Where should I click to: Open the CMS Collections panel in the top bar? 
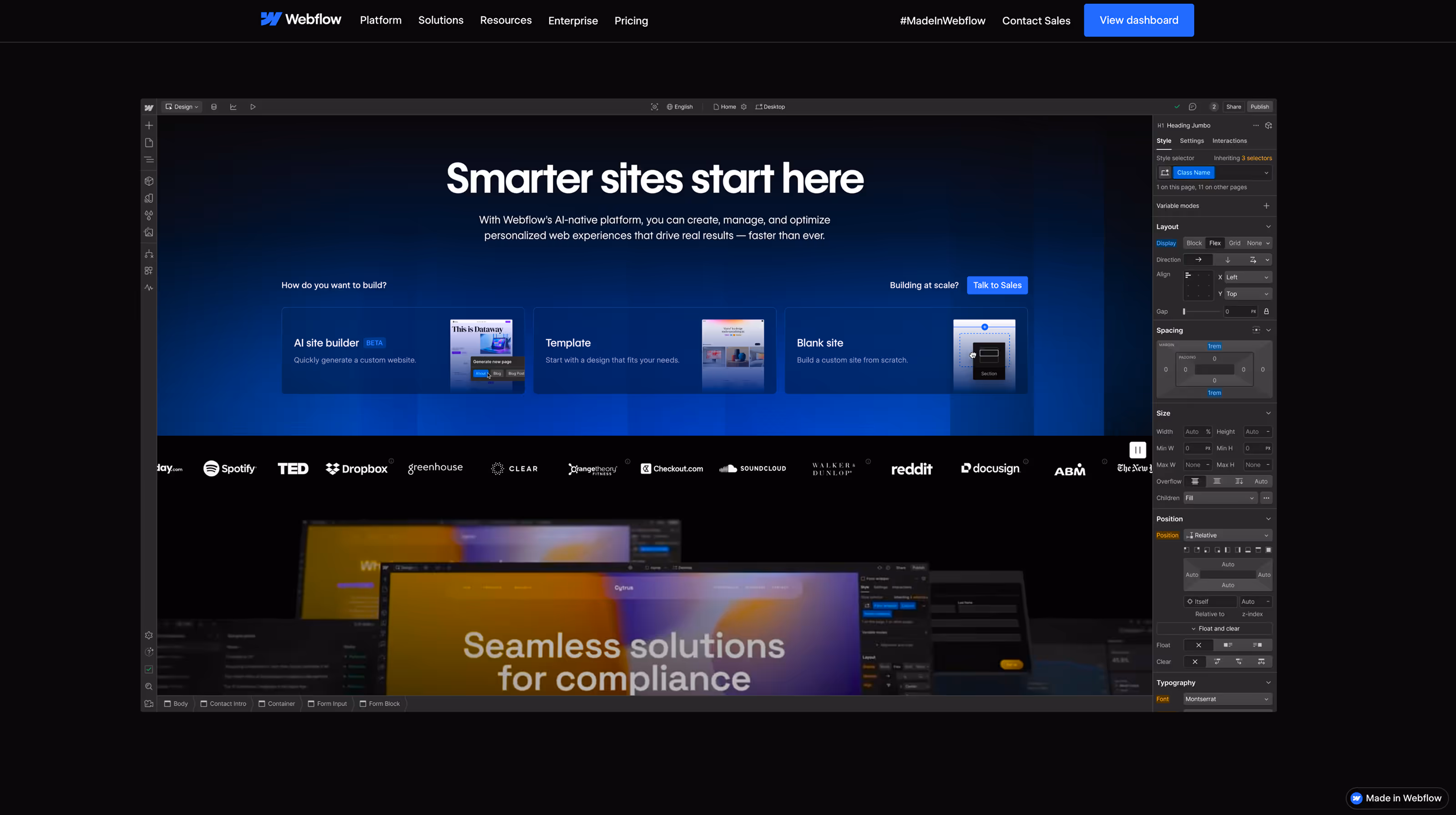[x=214, y=106]
